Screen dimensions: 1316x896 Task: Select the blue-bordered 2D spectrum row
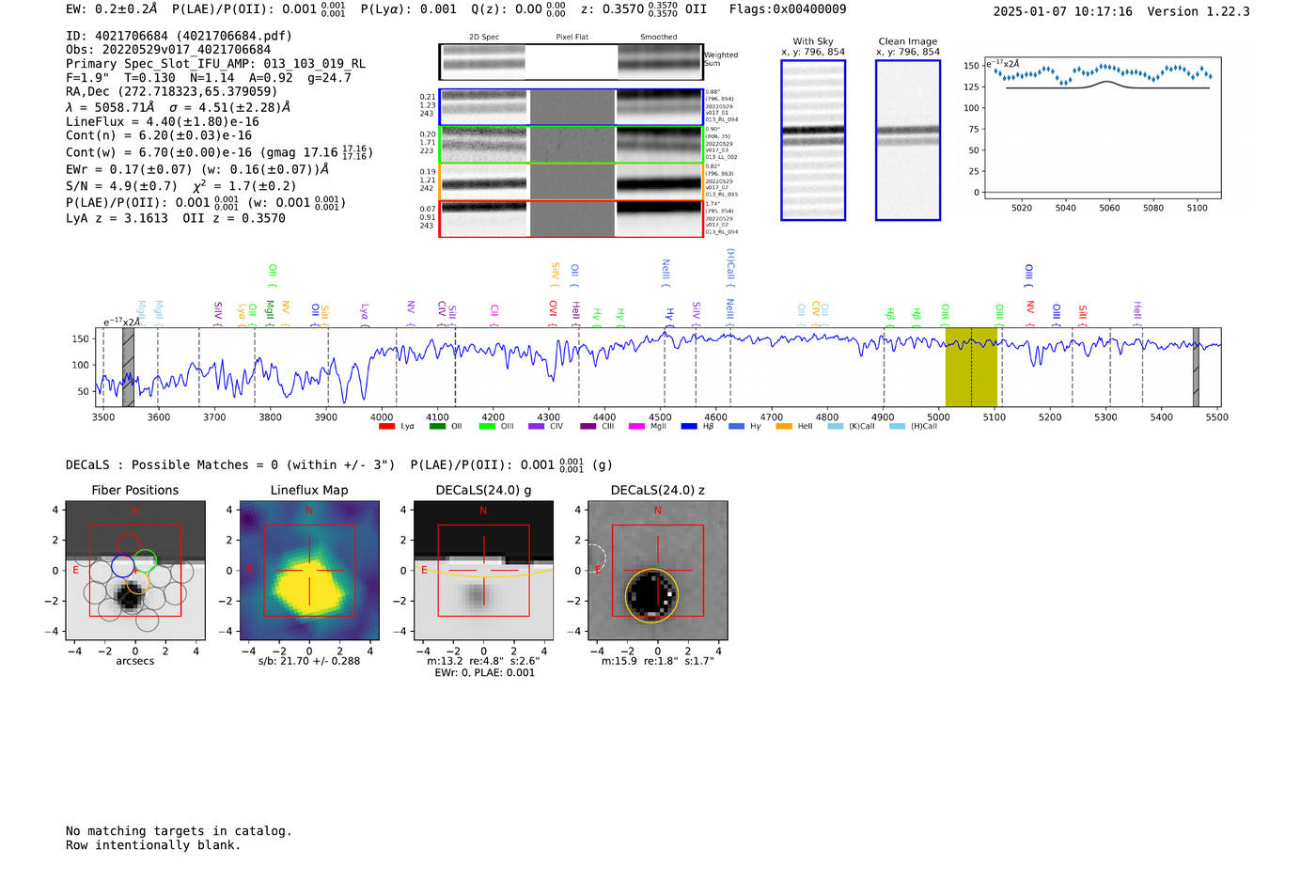coord(572,107)
